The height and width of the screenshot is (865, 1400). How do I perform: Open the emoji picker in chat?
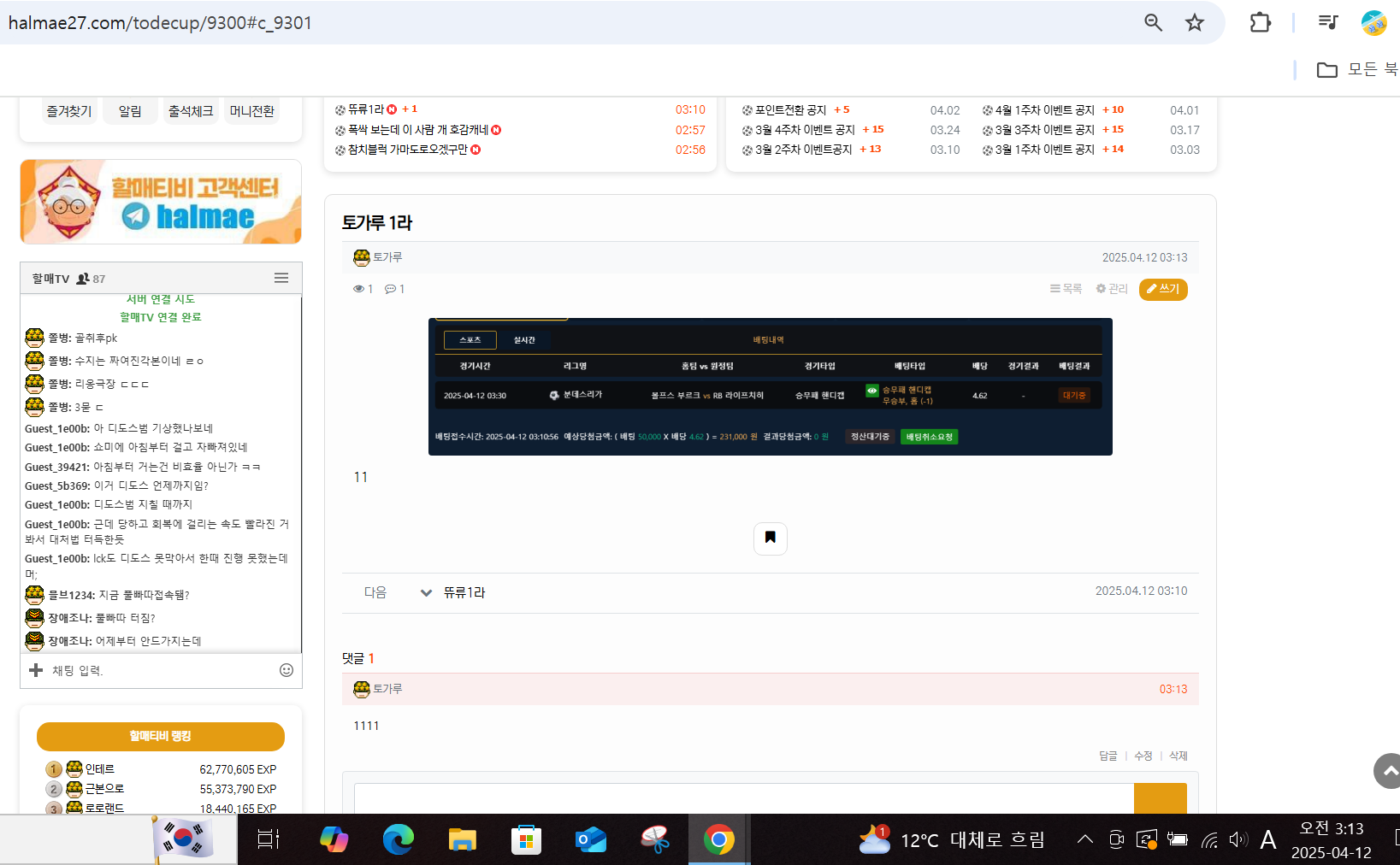(x=286, y=670)
